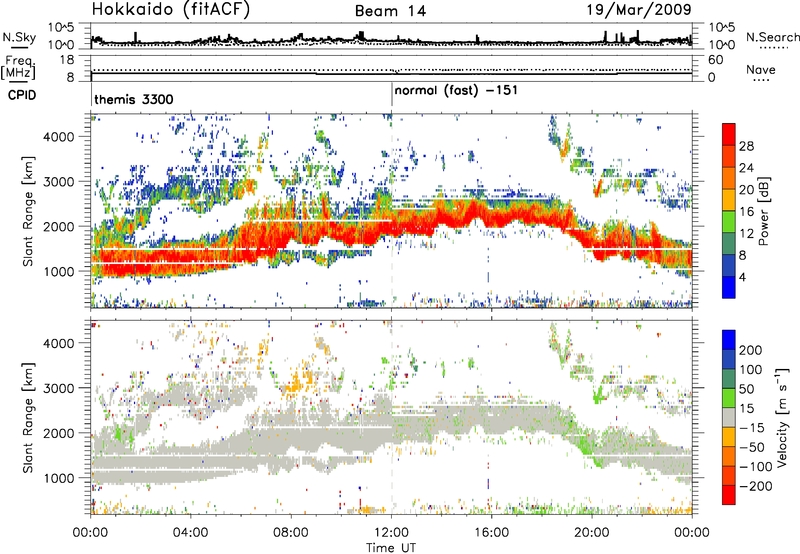
Task: Click the "Power [dB]" colorbar title
Action: coord(763,211)
